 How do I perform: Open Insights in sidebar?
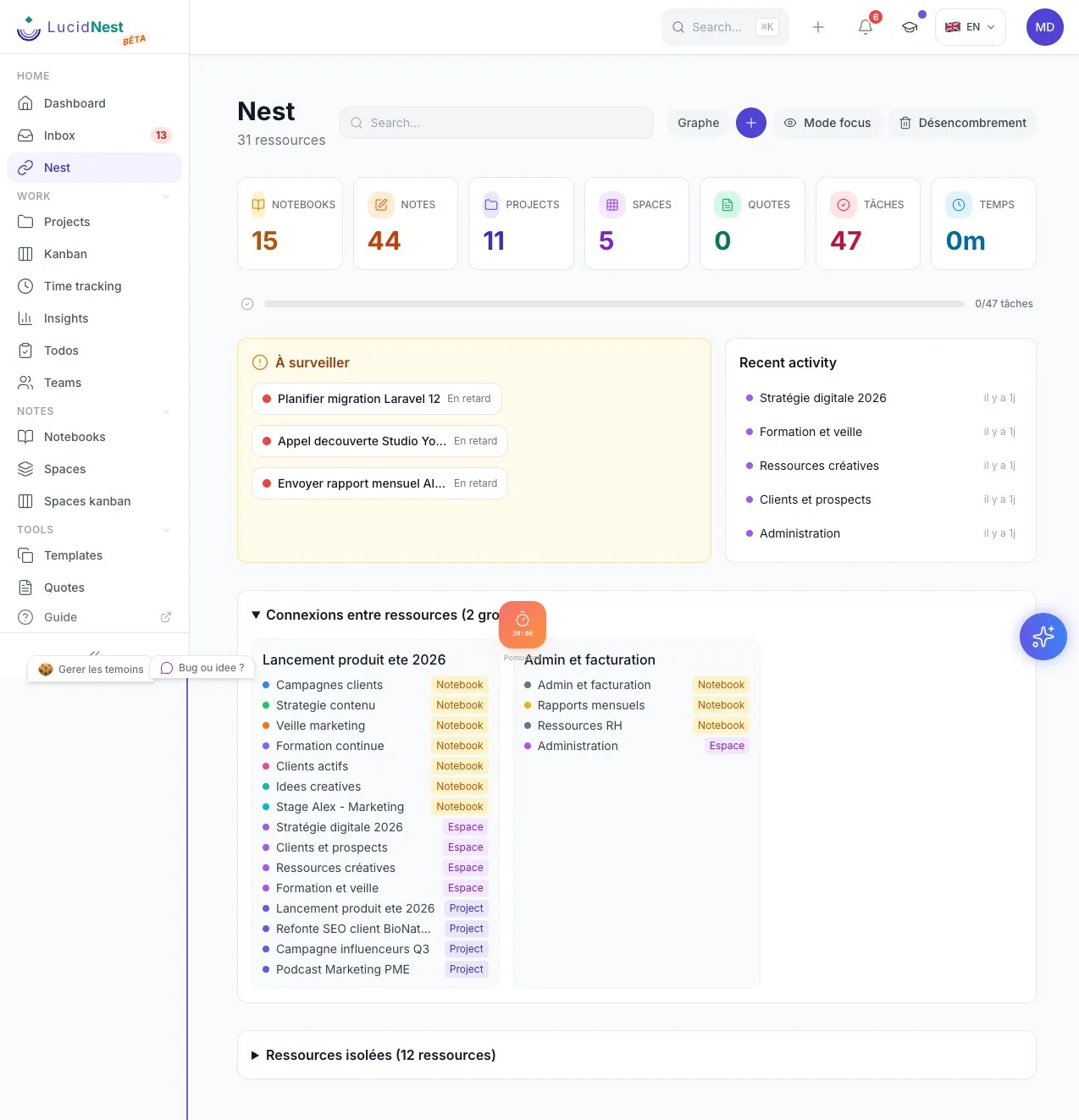(94, 318)
